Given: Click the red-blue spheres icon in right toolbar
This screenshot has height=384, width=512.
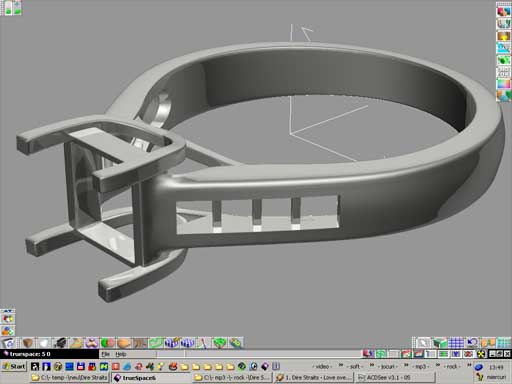Looking at the screenshot, I should (x=503, y=11).
